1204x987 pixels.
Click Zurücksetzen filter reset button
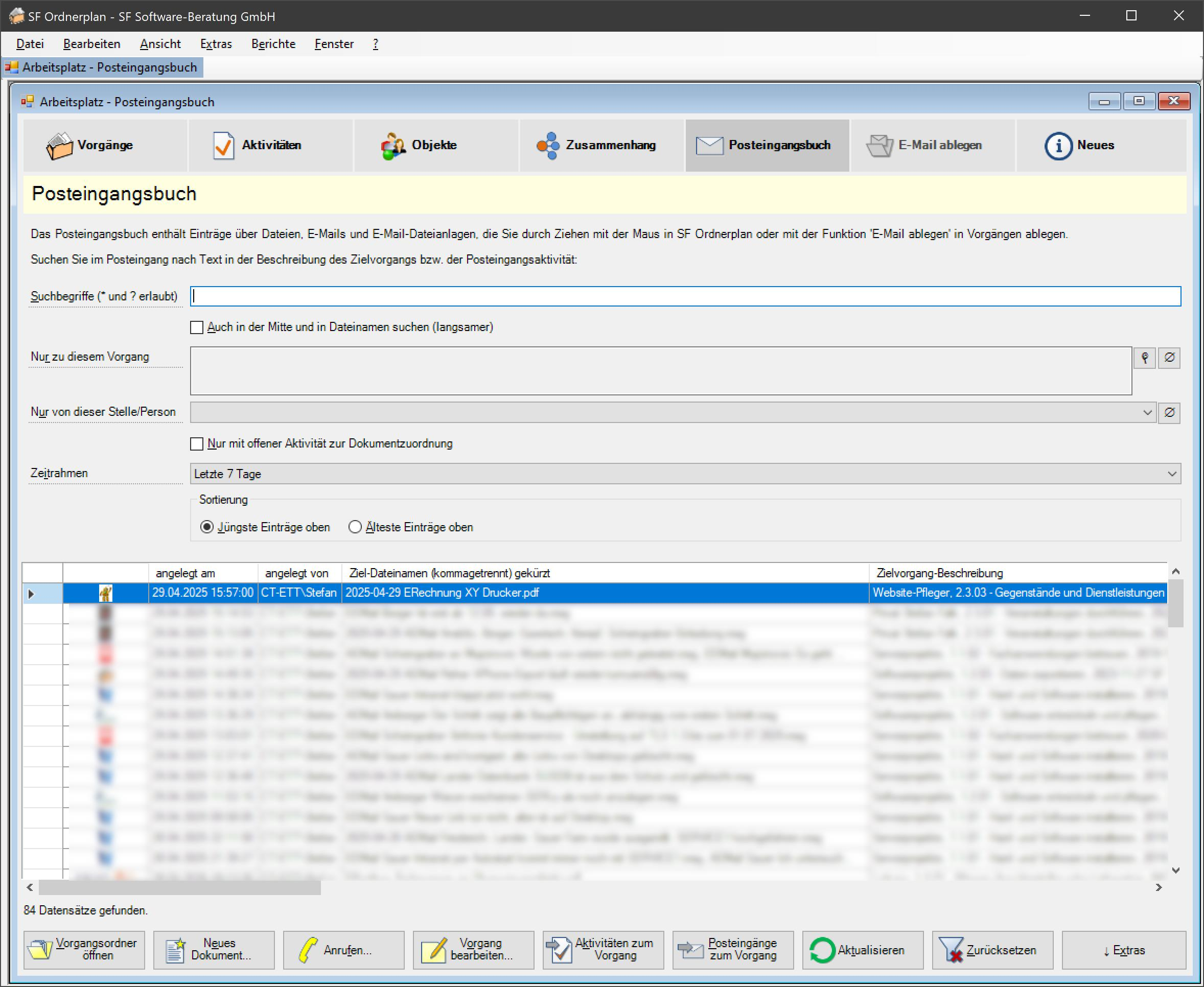pos(992,950)
